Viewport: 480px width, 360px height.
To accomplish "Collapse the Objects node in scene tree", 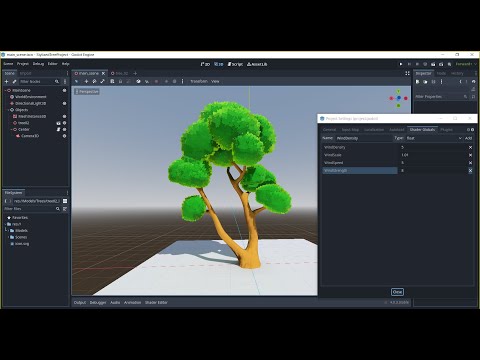I will click(8, 110).
